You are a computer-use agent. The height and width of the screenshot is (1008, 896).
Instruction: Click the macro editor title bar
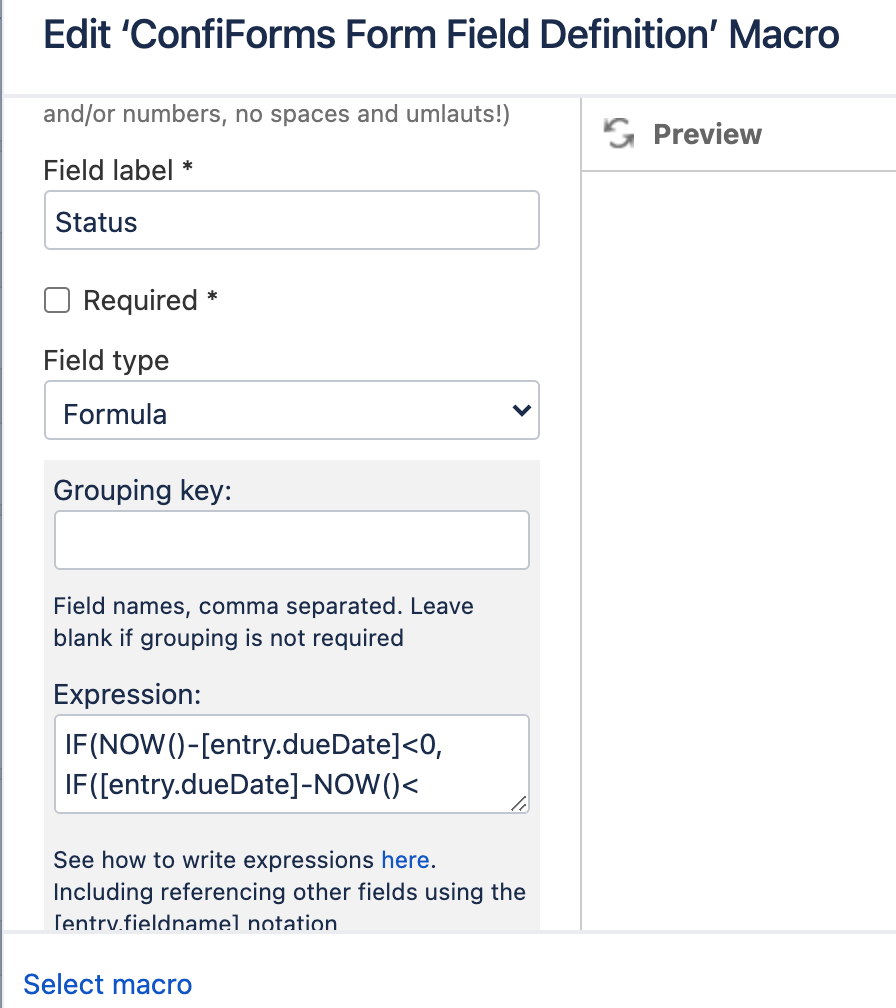pyautogui.click(x=441, y=35)
